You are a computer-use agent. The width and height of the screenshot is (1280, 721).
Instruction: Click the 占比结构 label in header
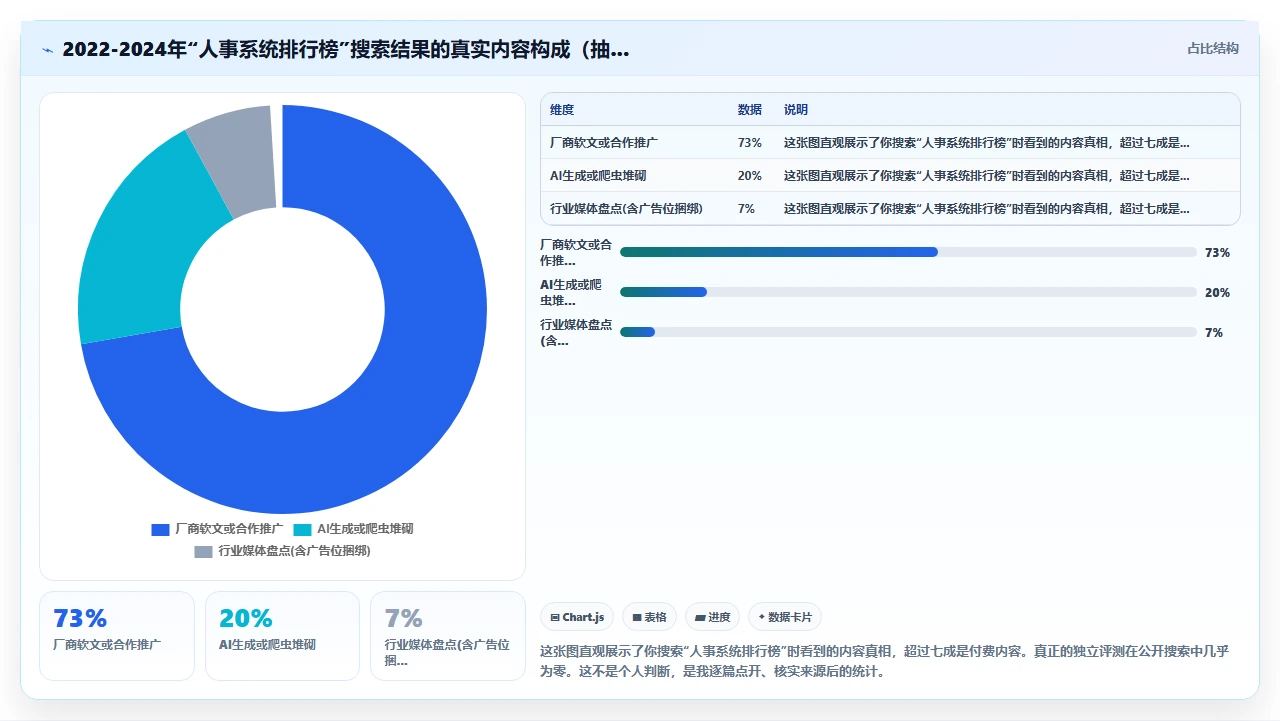pos(1212,49)
